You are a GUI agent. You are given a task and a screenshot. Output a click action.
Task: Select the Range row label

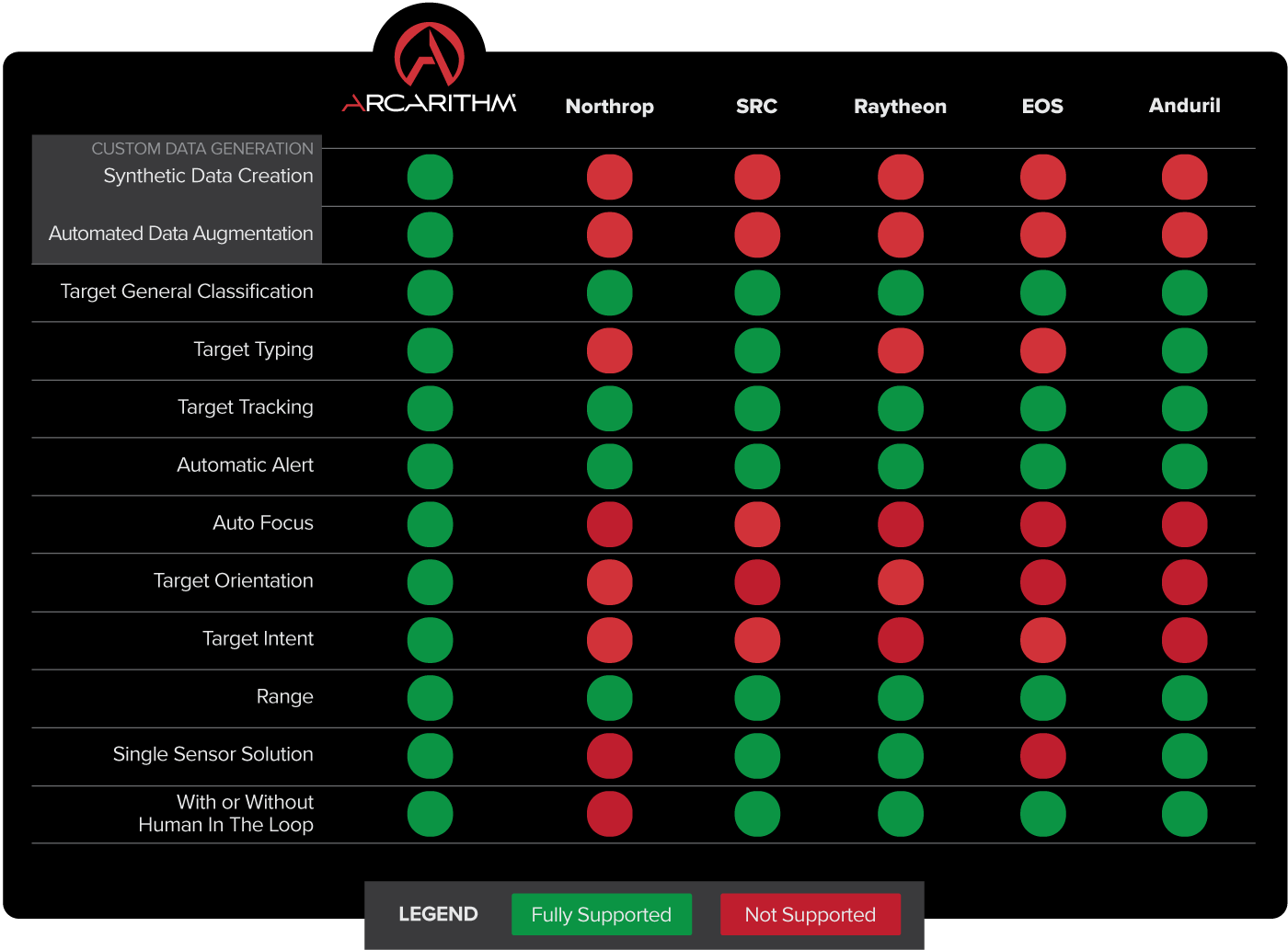[x=285, y=697]
